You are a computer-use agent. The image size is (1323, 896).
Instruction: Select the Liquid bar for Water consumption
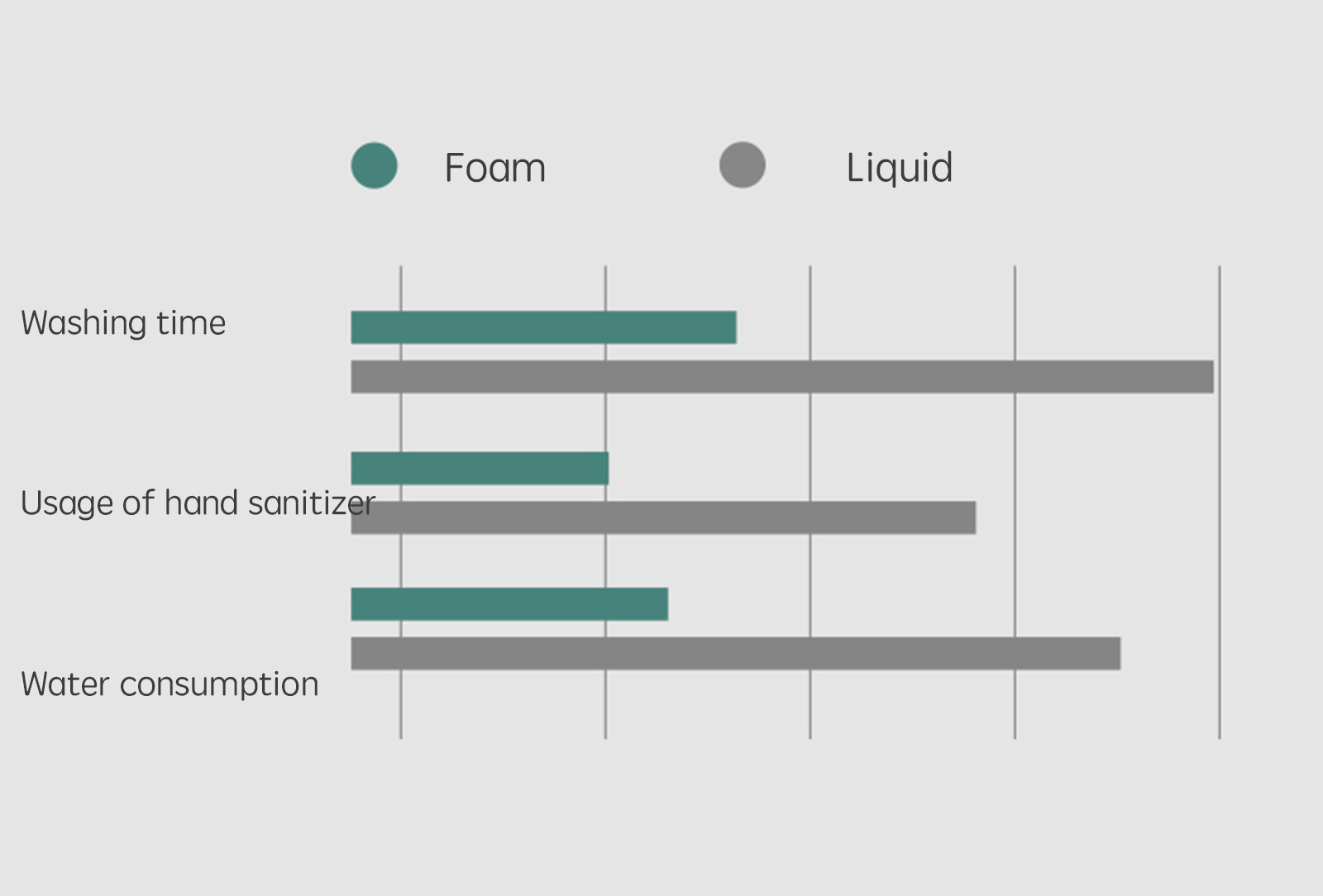pos(736,654)
